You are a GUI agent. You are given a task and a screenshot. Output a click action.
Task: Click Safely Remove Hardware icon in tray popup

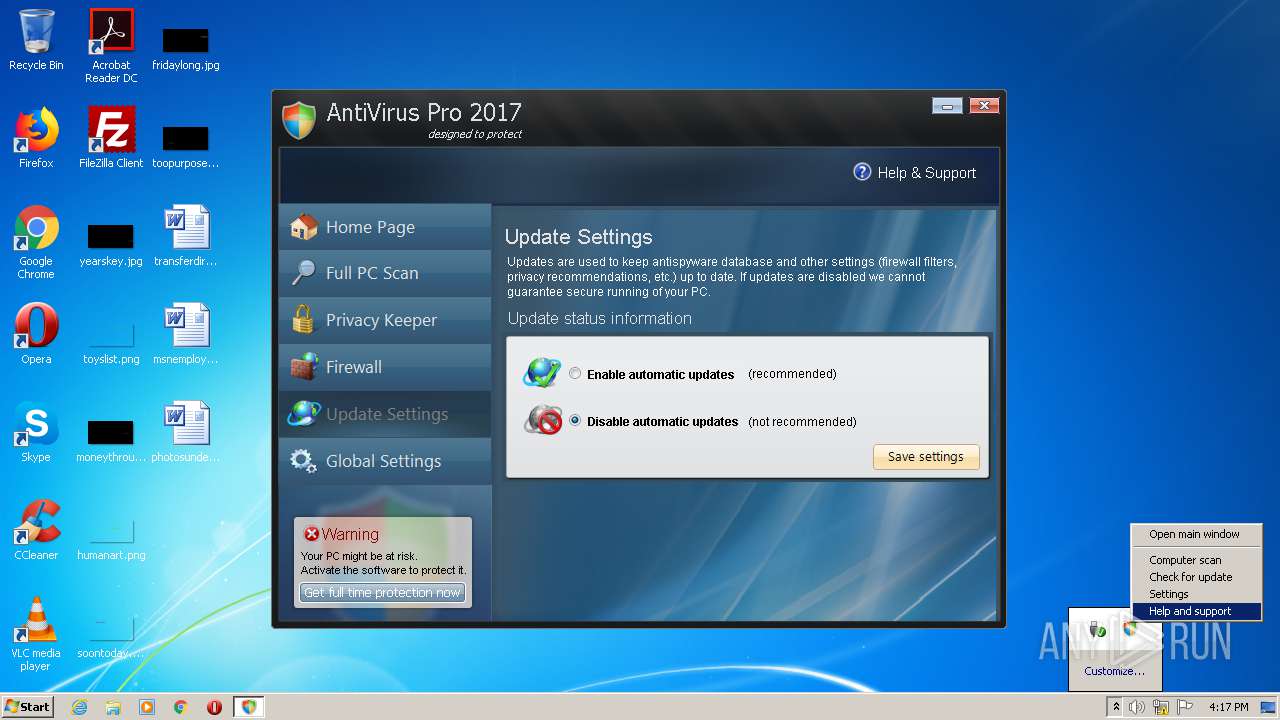(1097, 629)
